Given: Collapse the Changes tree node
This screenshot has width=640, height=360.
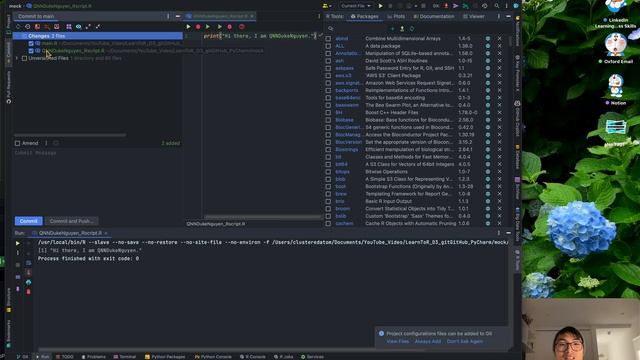Looking at the screenshot, I should (x=17, y=36).
